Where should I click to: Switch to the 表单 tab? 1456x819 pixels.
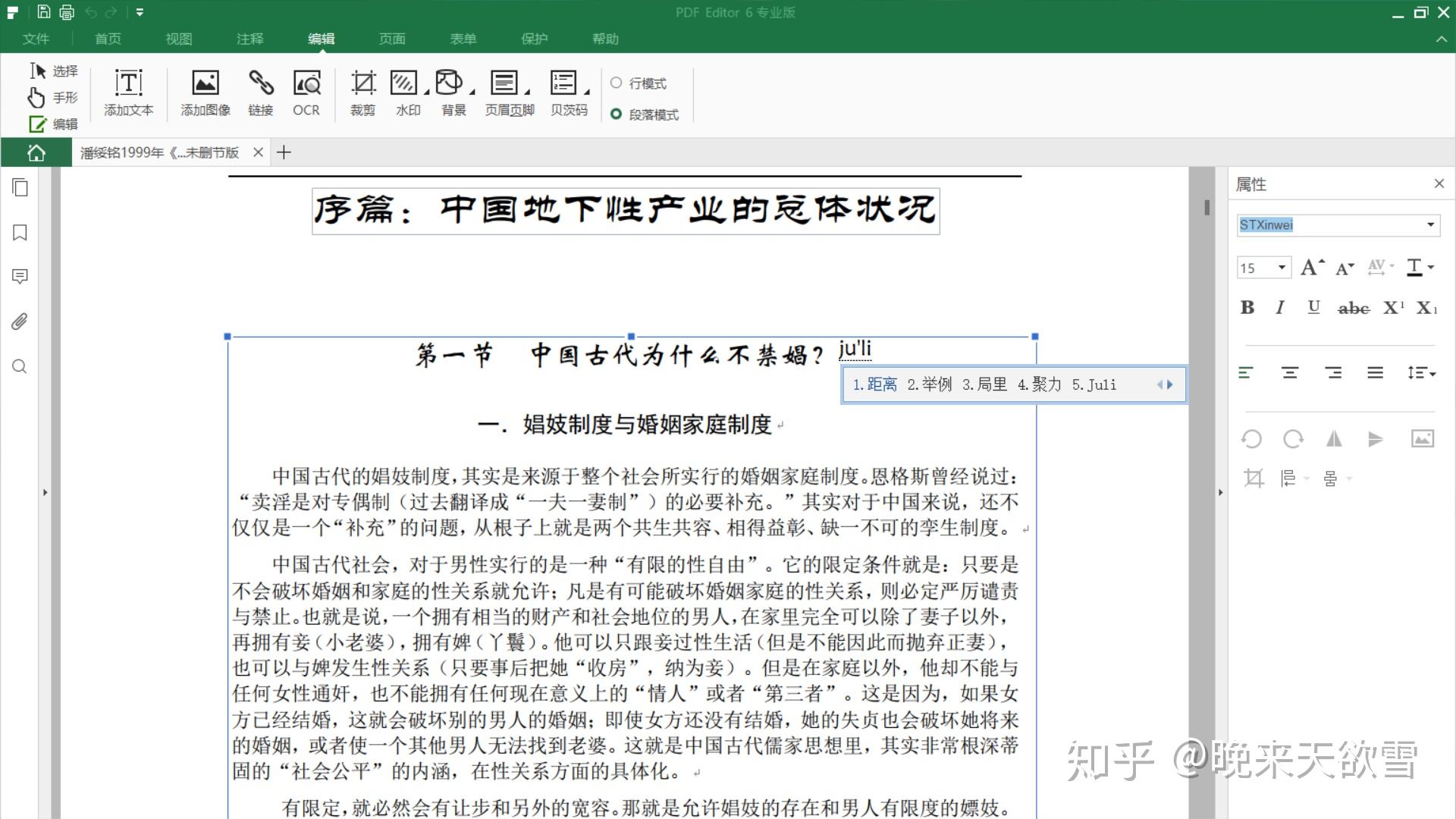coord(463,39)
